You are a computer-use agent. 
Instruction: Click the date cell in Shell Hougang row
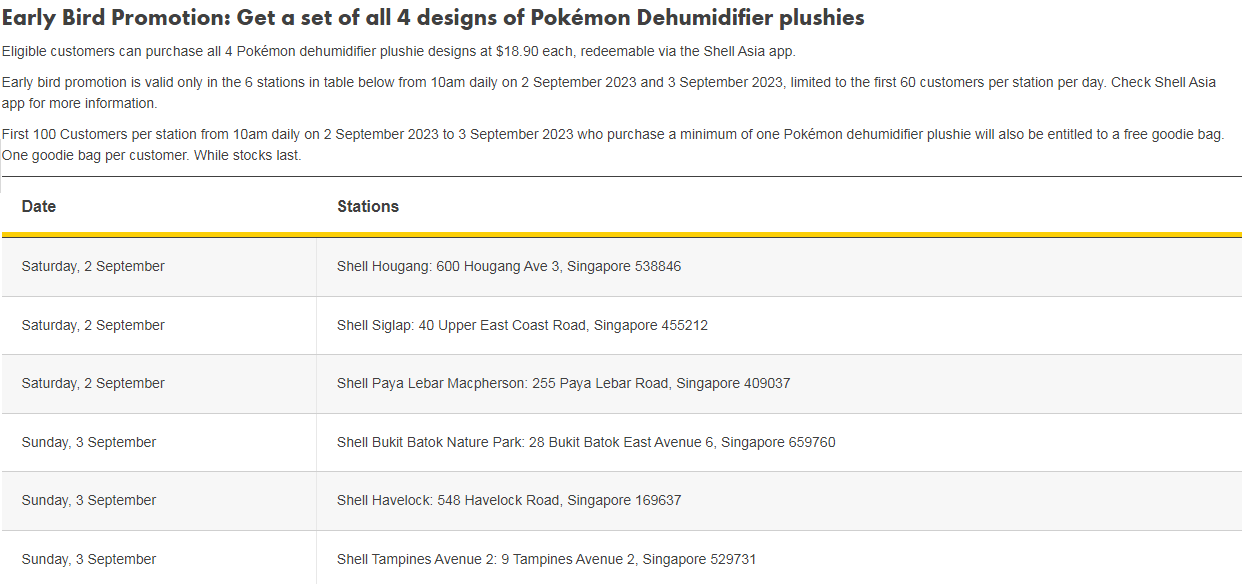93,267
